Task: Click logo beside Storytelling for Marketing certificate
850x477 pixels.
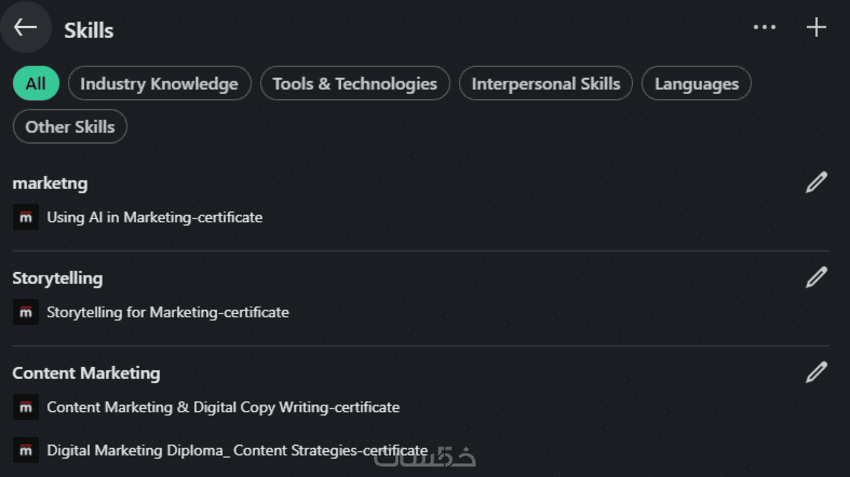Action: click(26, 312)
